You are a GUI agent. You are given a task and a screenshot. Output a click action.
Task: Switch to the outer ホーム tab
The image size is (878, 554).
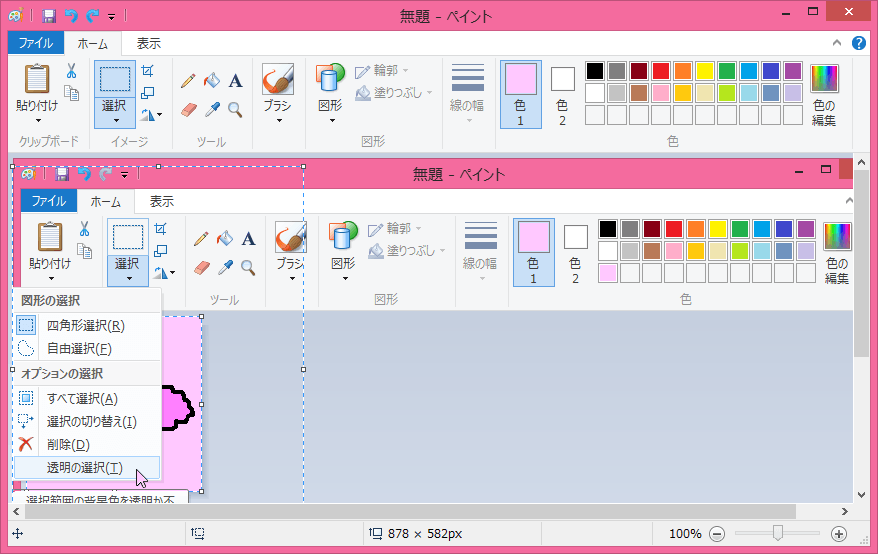pyautogui.click(x=92, y=44)
